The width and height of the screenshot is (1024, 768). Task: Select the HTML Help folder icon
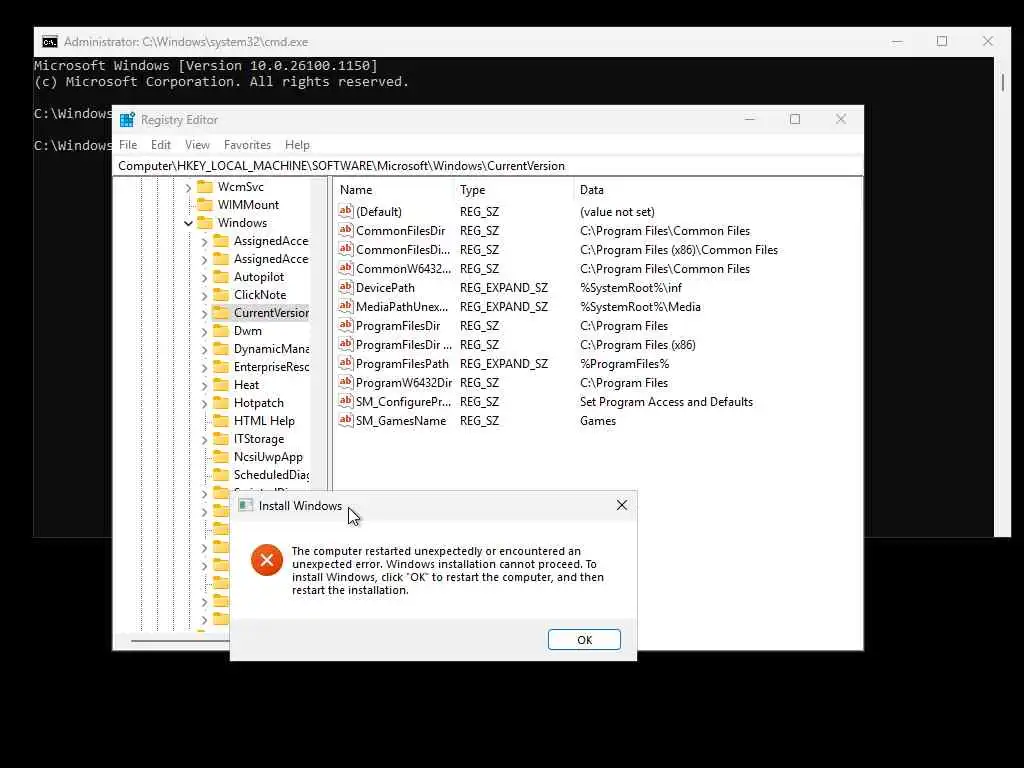pyautogui.click(x=221, y=421)
